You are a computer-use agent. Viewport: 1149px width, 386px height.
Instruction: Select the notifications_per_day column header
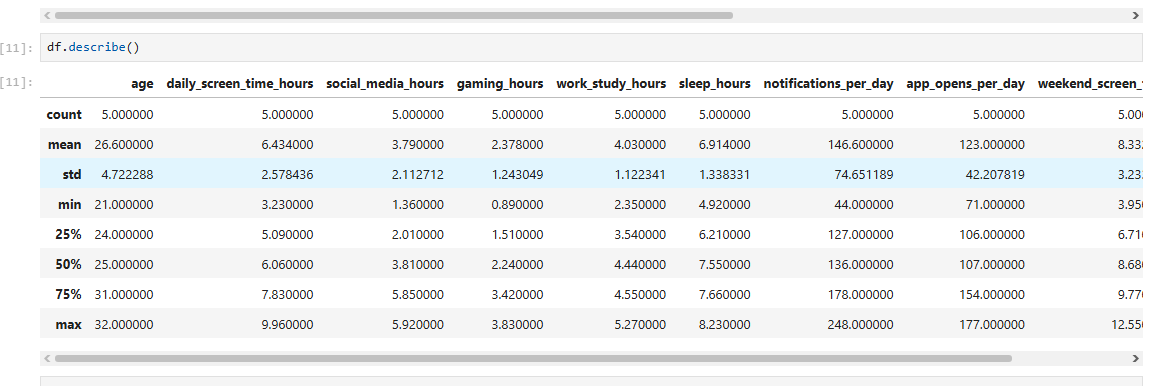[x=828, y=84]
